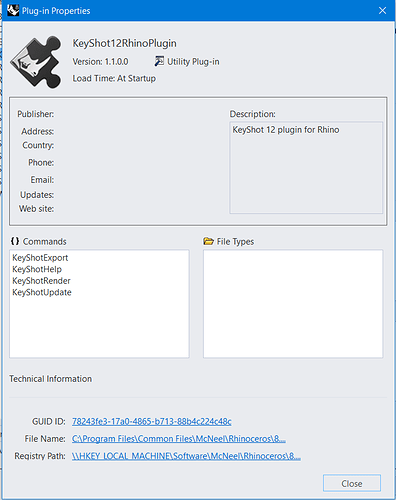The width and height of the screenshot is (396, 500).
Task: Close dialog with the title bar X
Action: (x=382, y=11)
